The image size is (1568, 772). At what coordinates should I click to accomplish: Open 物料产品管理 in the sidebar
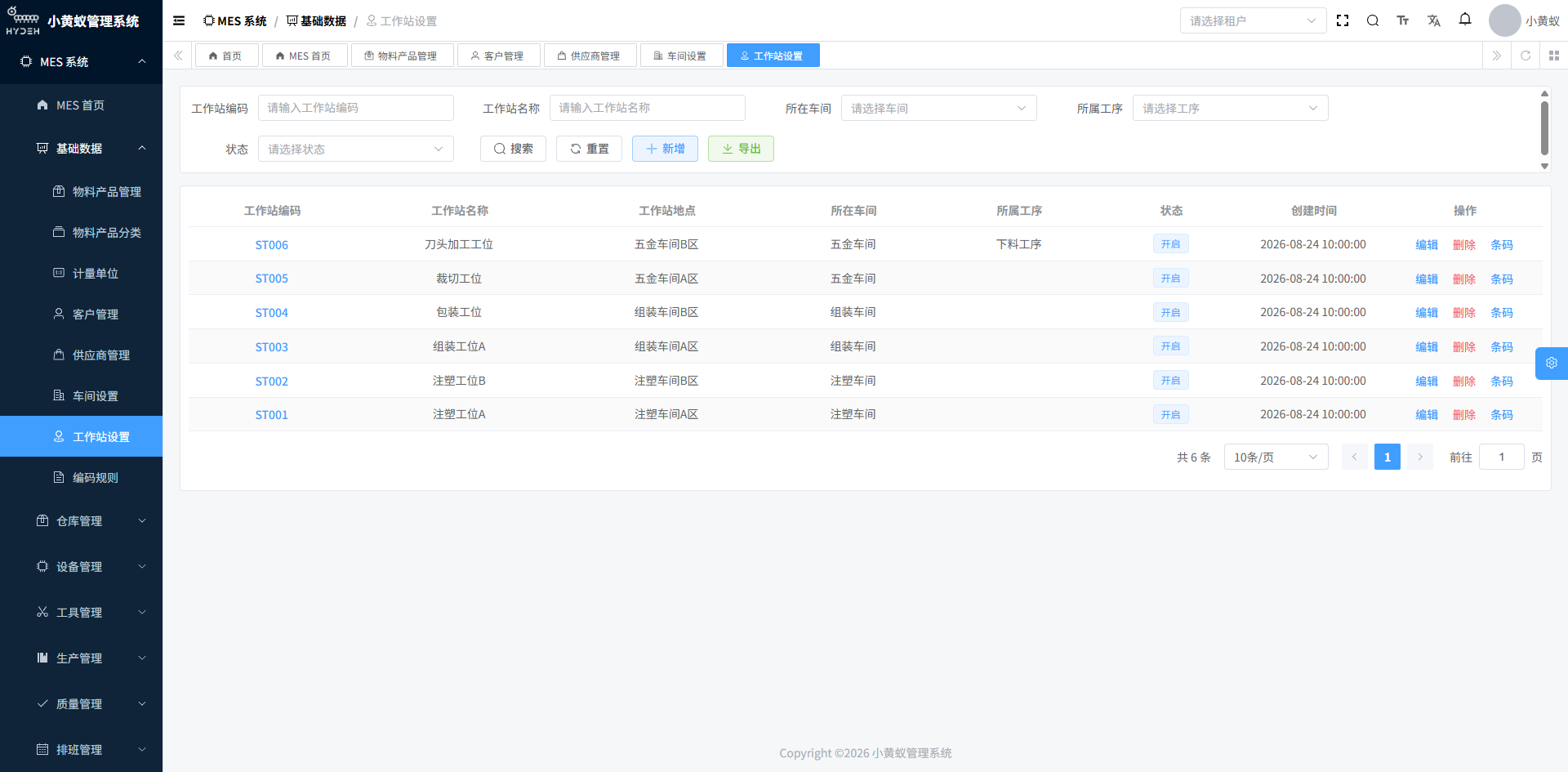[x=82, y=191]
